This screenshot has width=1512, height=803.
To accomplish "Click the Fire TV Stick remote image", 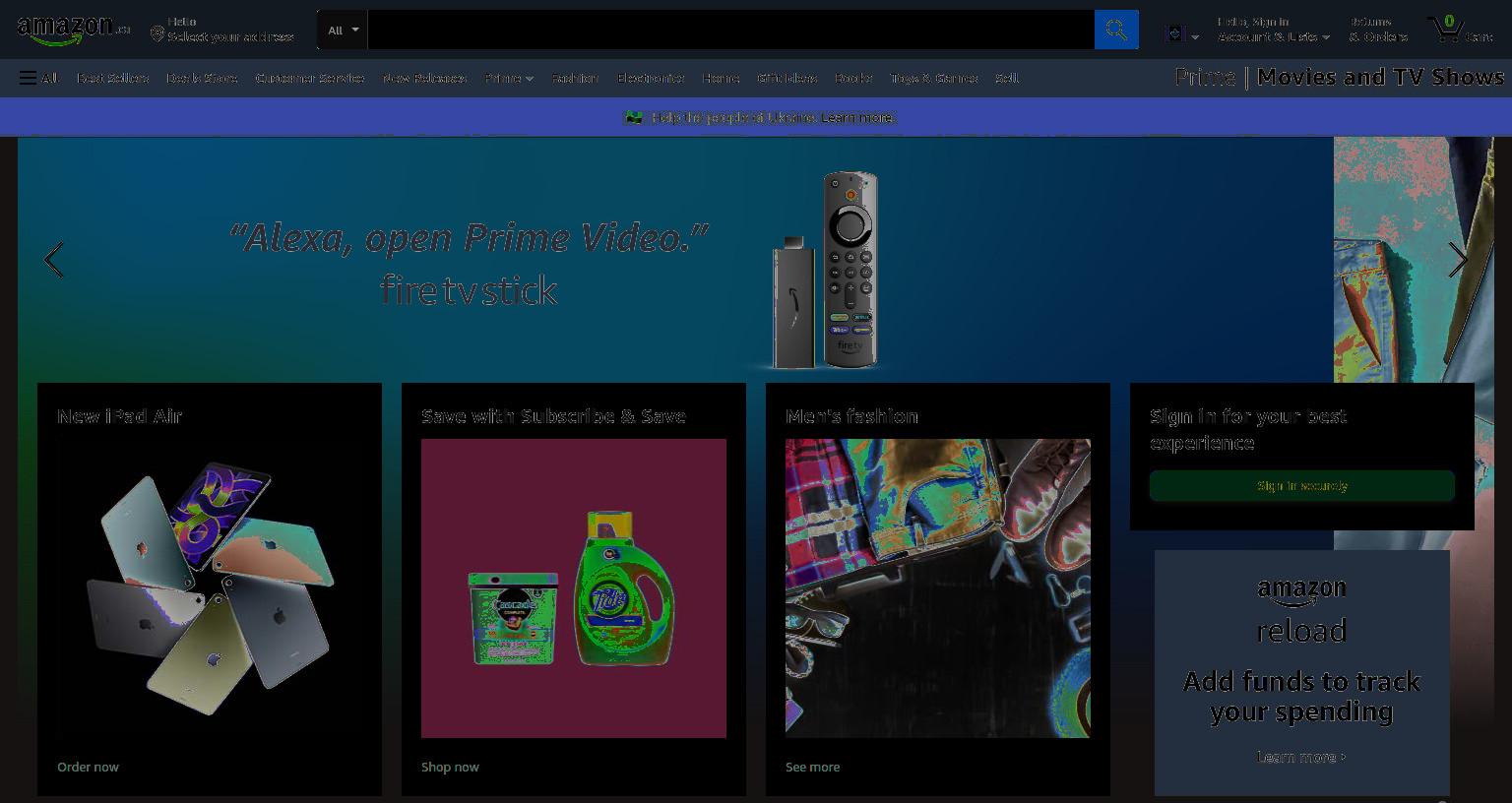I will [x=850, y=270].
